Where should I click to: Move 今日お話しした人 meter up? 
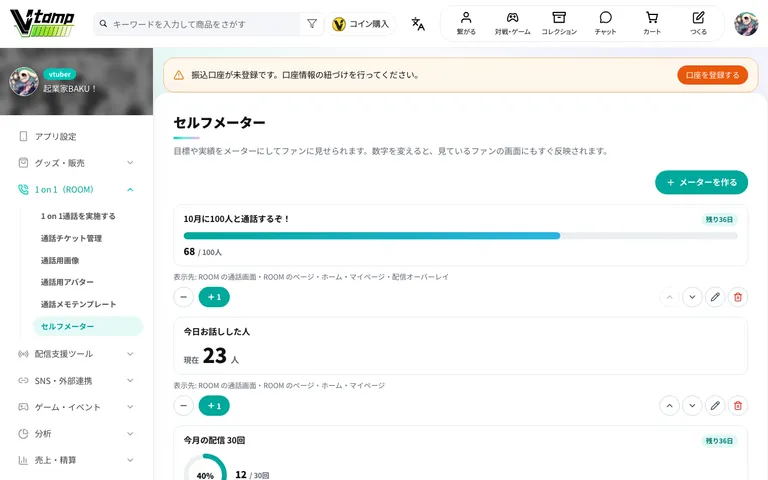(x=670, y=406)
